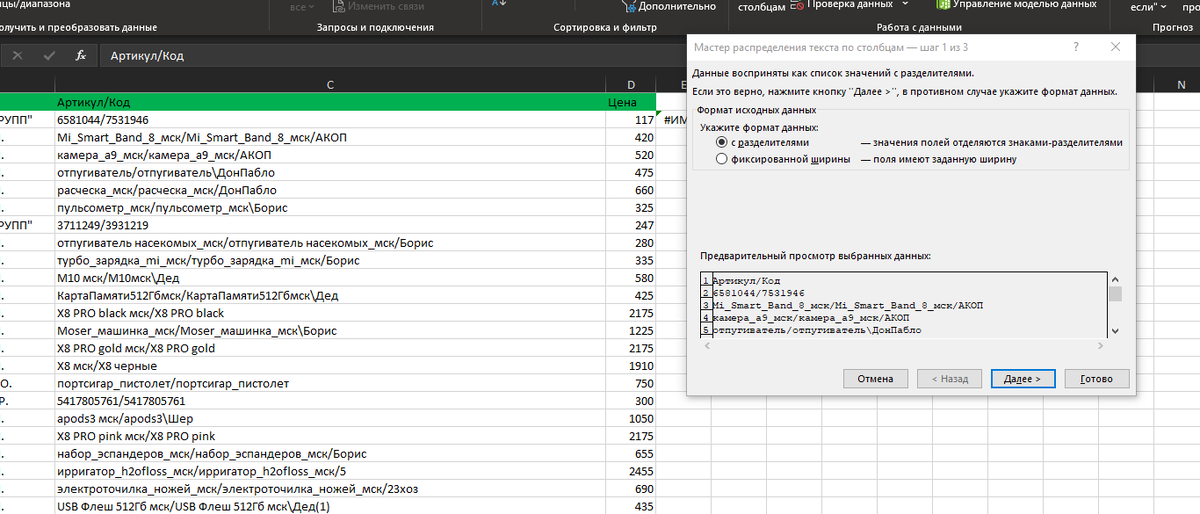Select the X8 PRO pink мск cell
The image size is (1200, 514).
pyautogui.click(x=330, y=436)
